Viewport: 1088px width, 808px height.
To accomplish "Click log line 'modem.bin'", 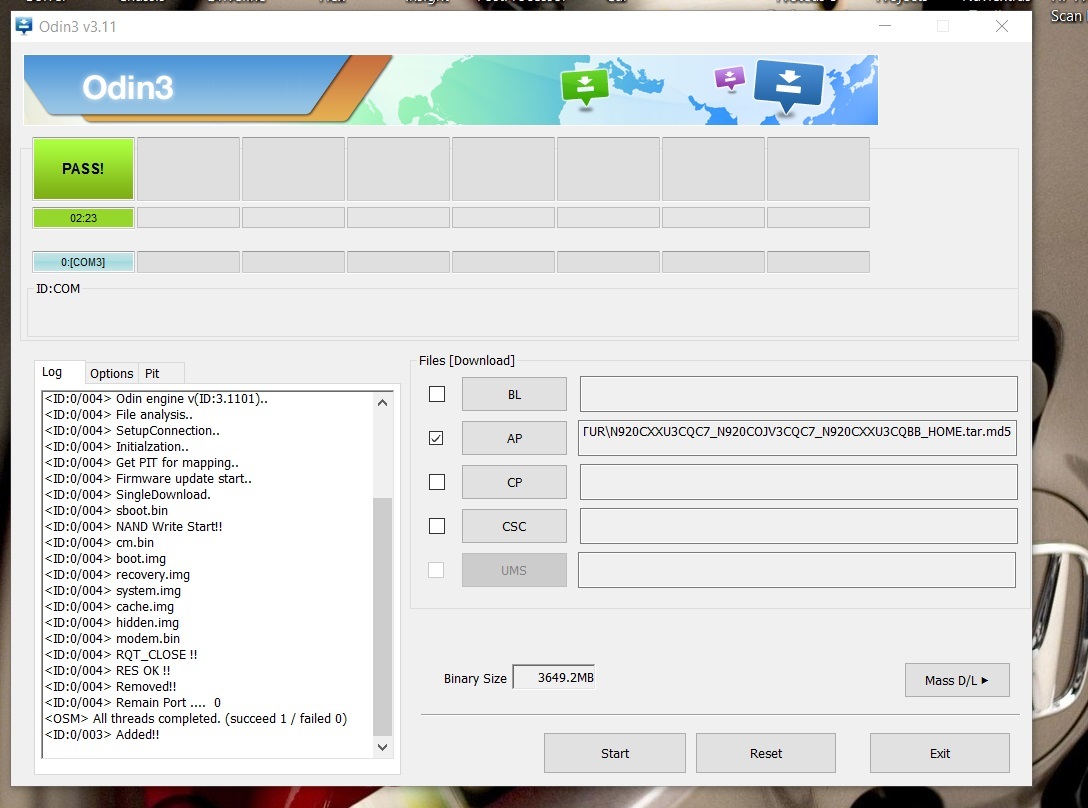I will (x=112, y=638).
